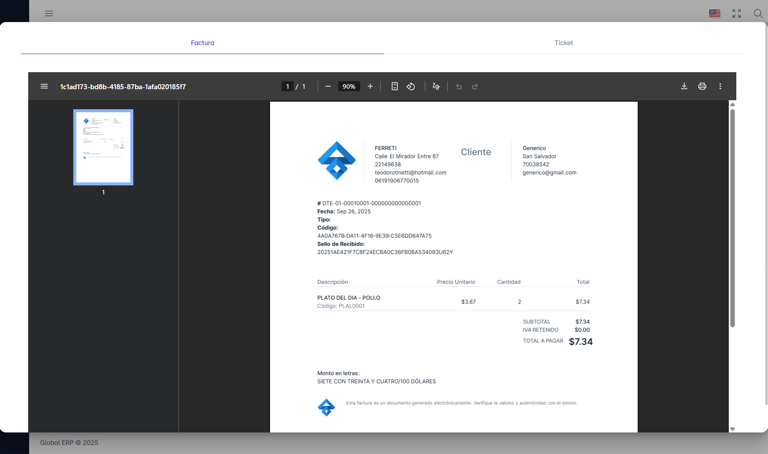Click the Precio Unitario column header
Viewport: 768px width, 454px height.
[x=456, y=282]
